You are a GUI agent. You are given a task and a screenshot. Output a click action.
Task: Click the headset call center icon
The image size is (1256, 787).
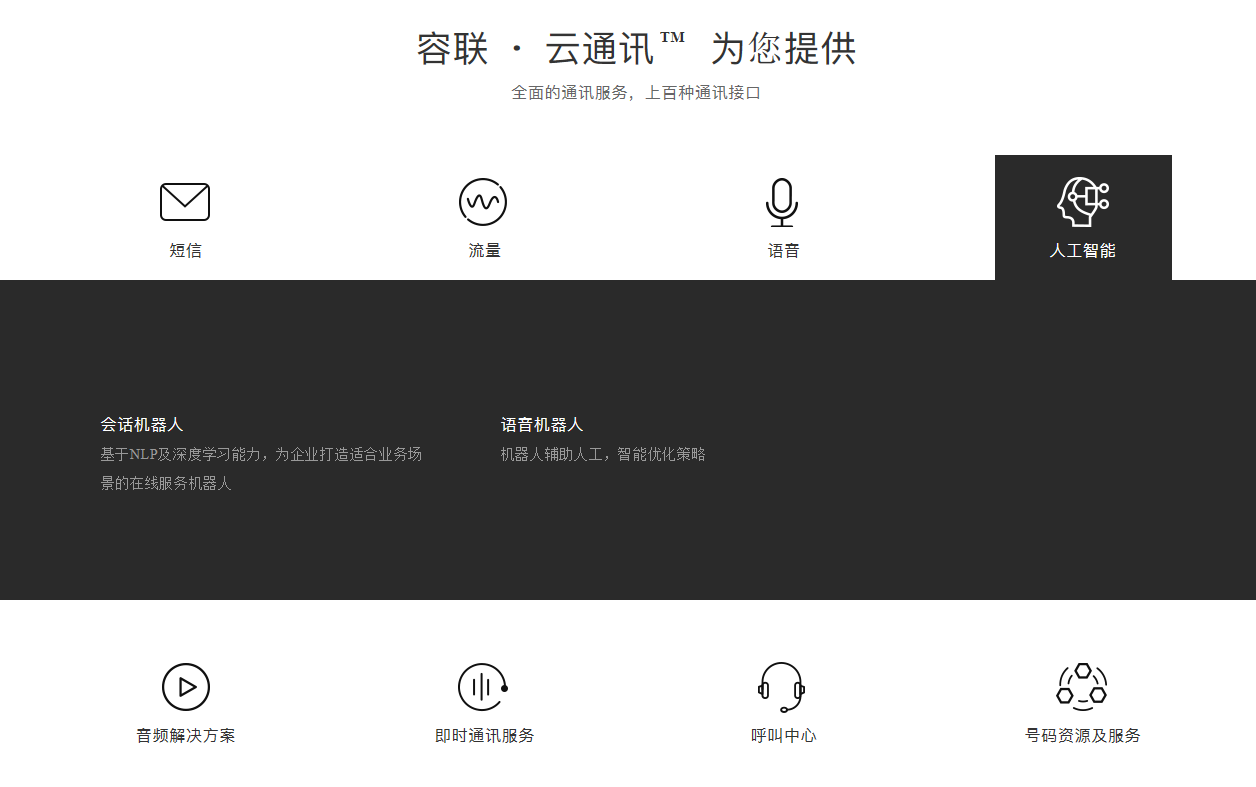(781, 688)
